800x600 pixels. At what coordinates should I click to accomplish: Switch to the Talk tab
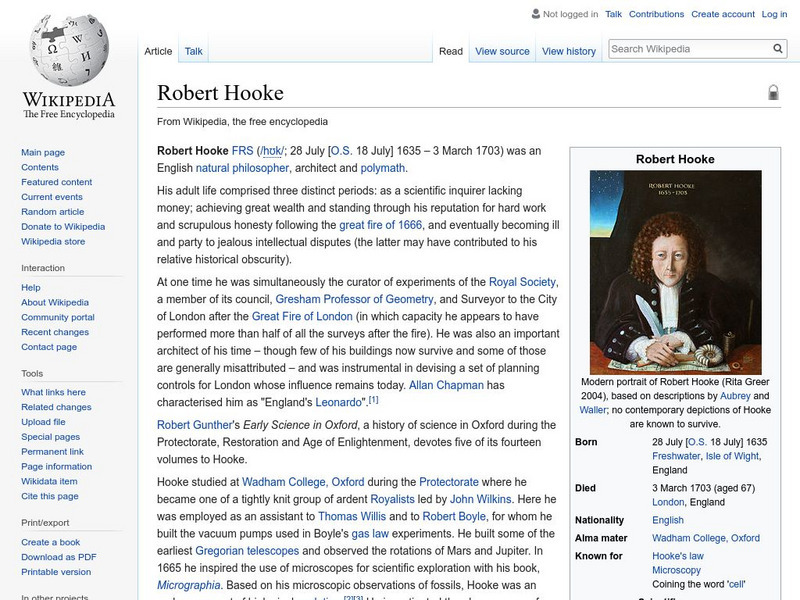(x=193, y=51)
